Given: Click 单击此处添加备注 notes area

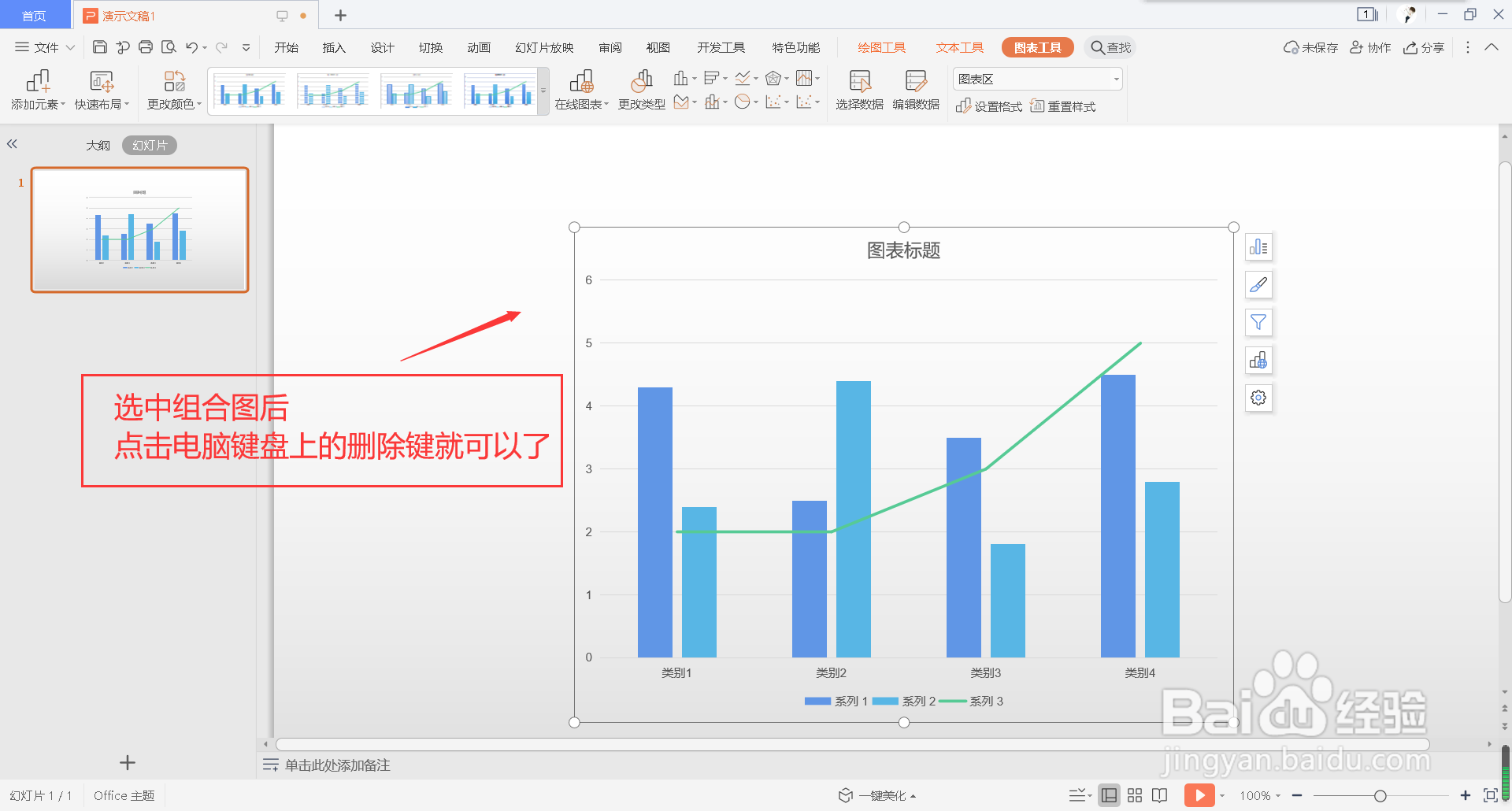Looking at the screenshot, I should [x=337, y=765].
